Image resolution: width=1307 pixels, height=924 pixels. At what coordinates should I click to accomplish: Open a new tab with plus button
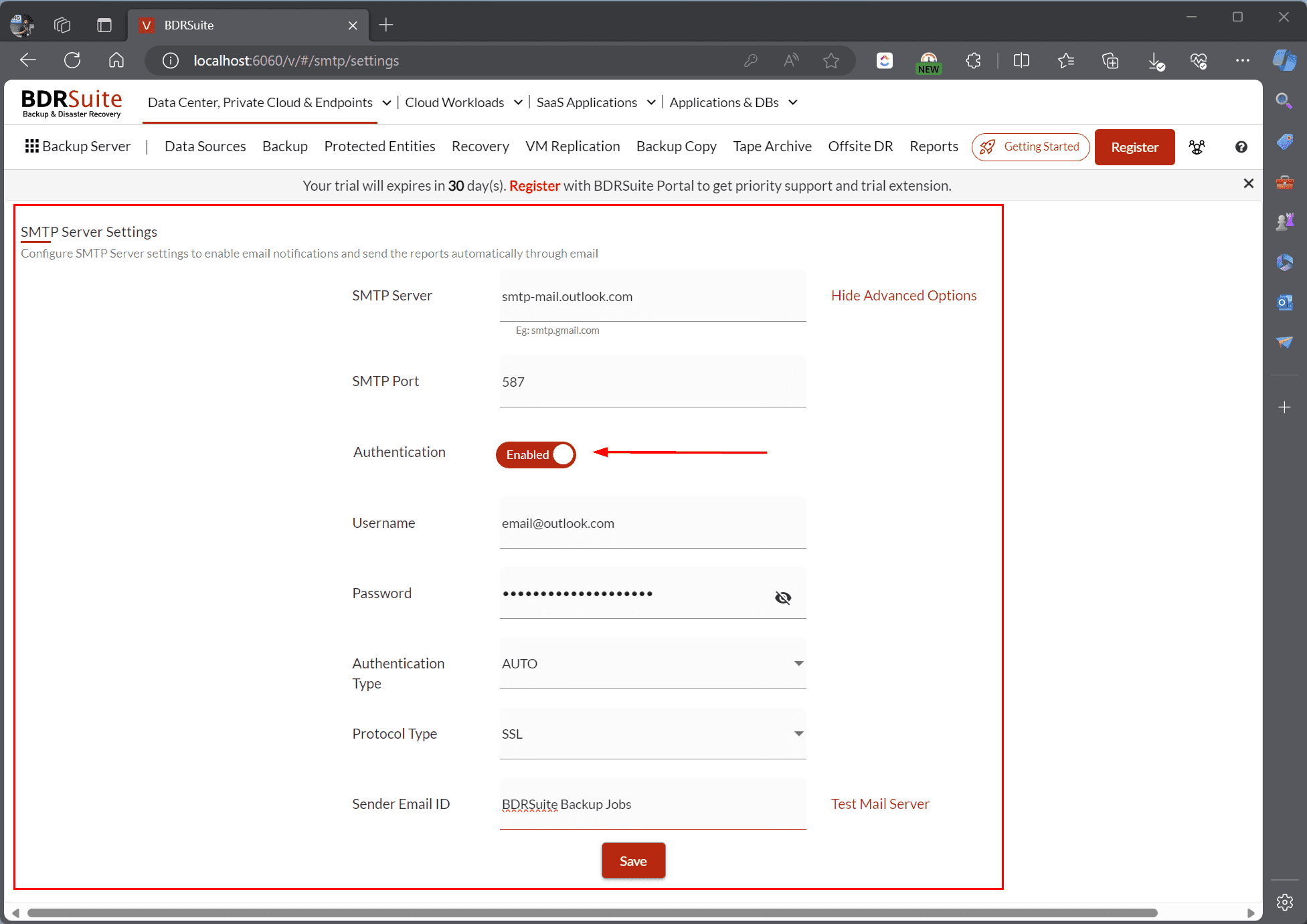coord(385,25)
